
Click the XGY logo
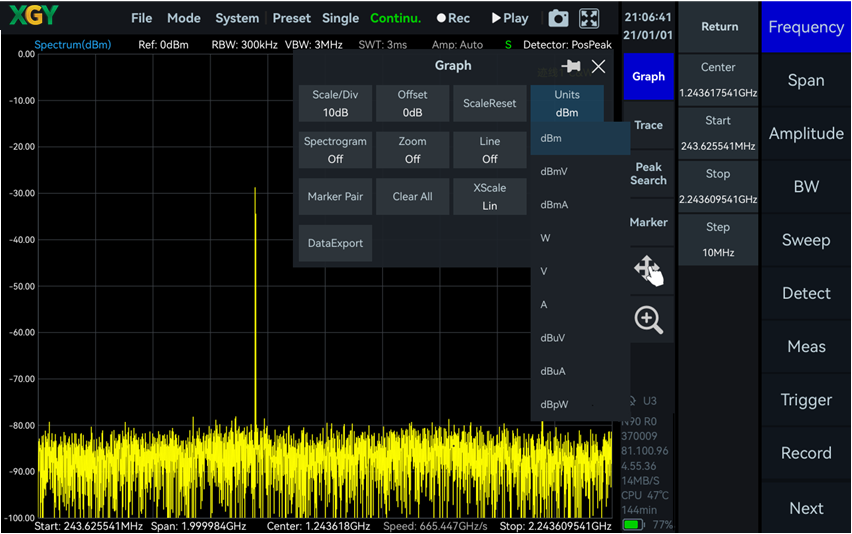(x=33, y=15)
